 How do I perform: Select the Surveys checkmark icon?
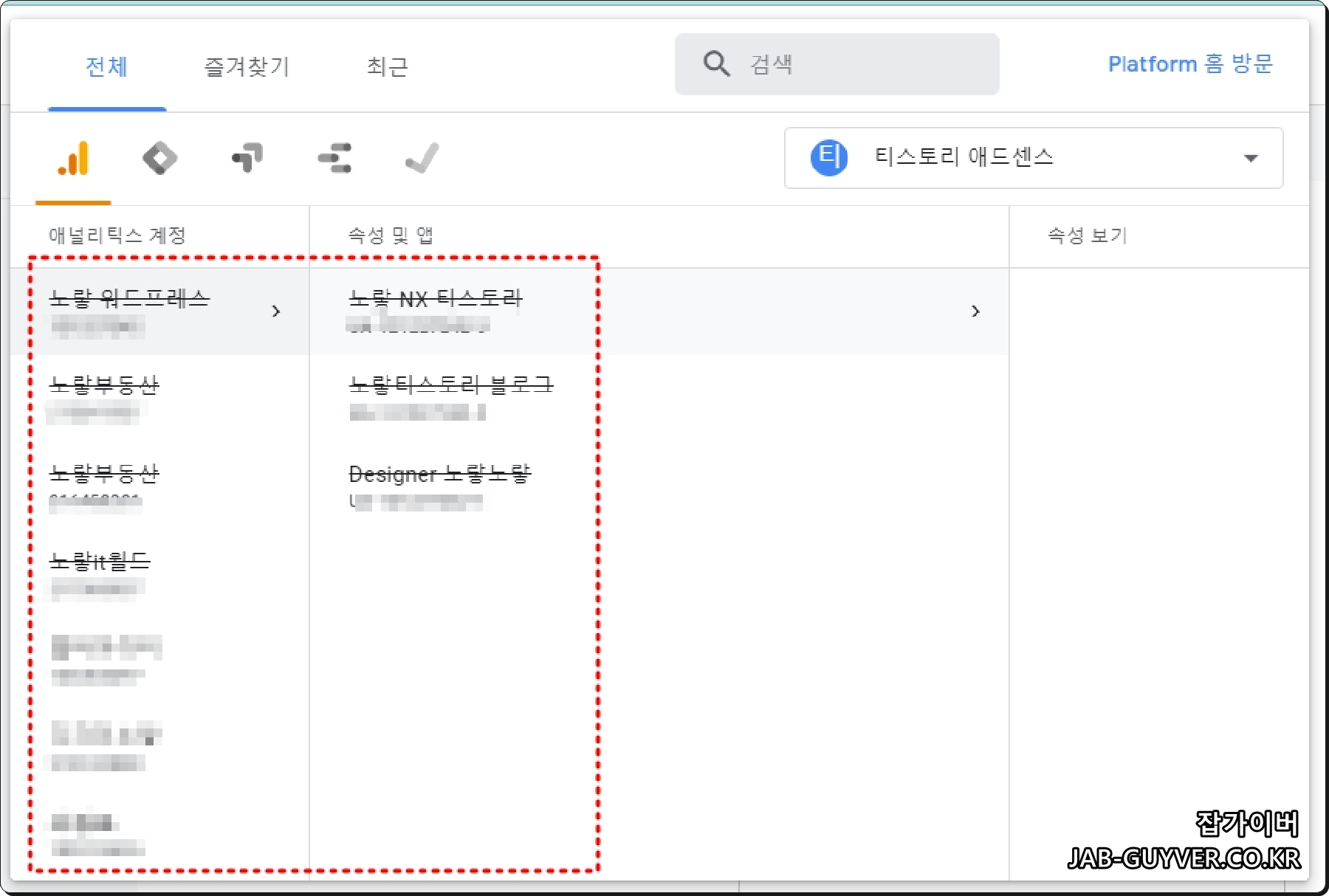422,158
